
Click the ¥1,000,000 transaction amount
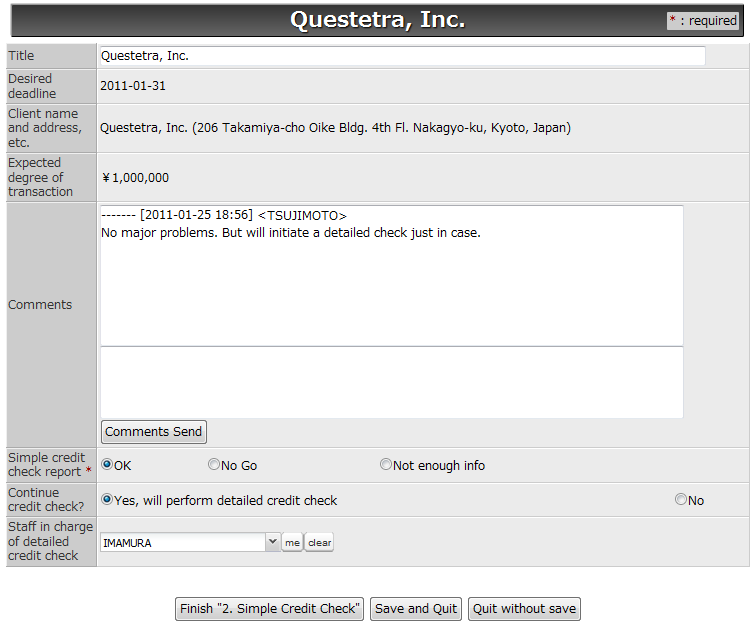(x=135, y=178)
